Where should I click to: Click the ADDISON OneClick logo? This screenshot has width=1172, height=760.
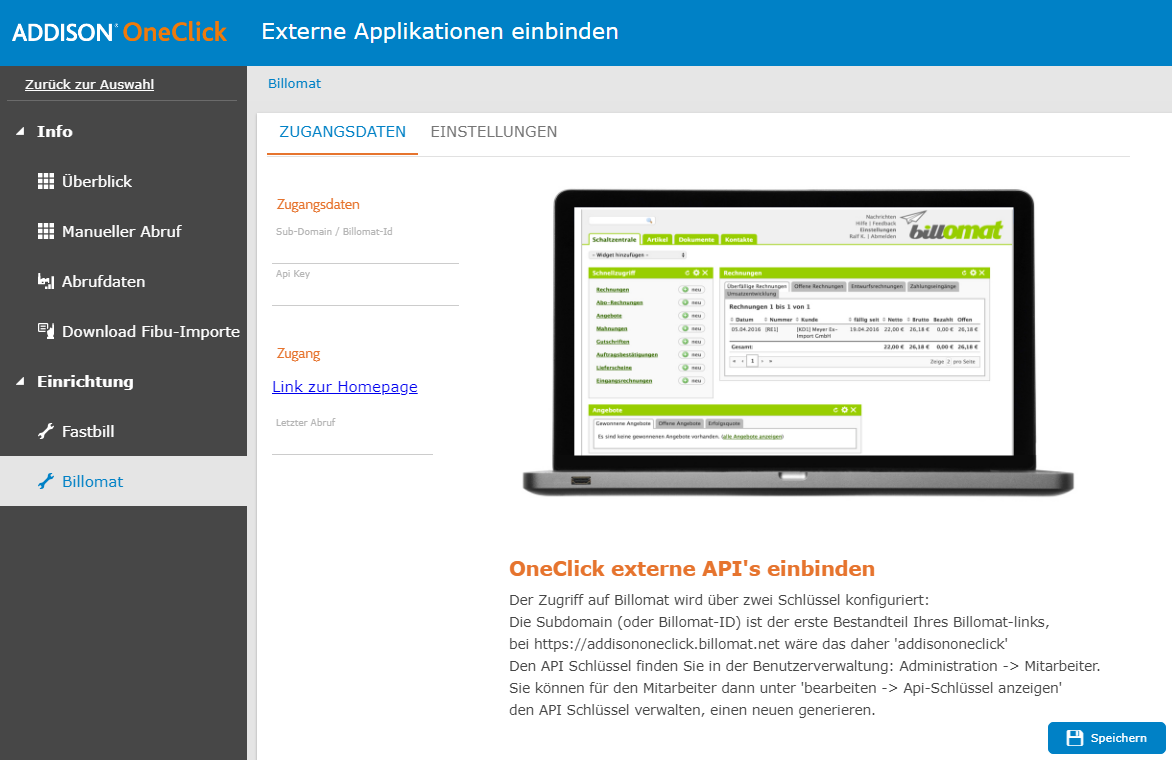coord(120,32)
